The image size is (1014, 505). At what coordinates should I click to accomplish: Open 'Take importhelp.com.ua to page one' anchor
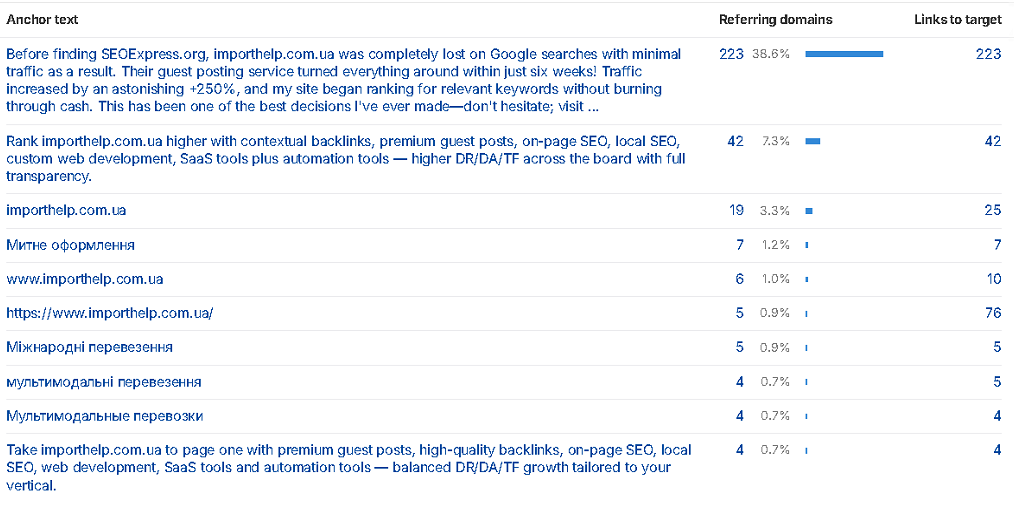349,467
